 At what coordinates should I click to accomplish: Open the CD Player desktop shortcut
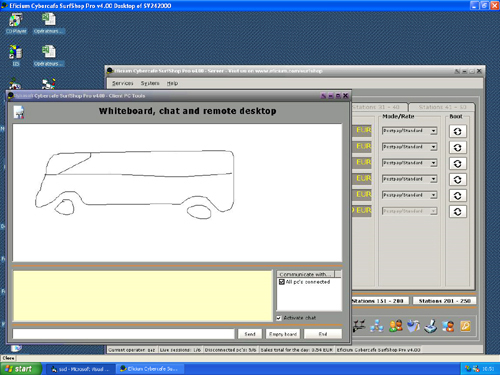(x=16, y=23)
